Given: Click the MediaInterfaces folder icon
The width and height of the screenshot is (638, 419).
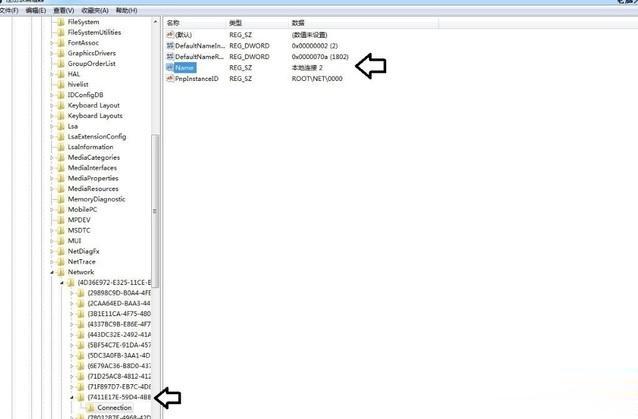Looking at the screenshot, I should 61,168.
